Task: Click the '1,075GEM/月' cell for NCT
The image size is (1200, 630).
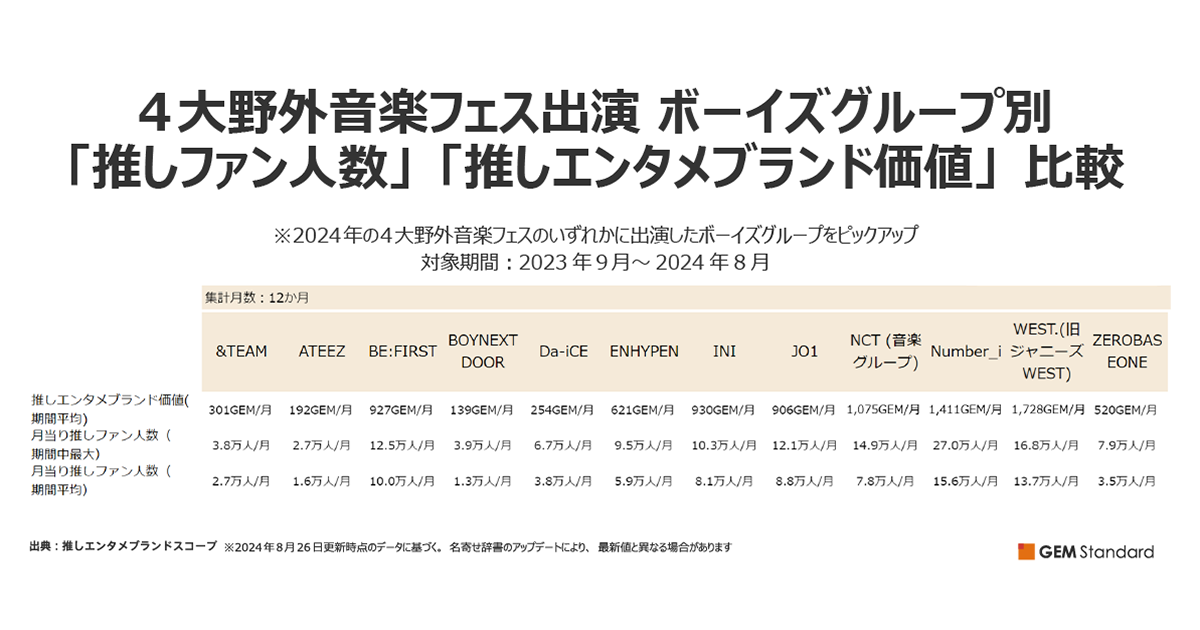Action: [x=882, y=409]
